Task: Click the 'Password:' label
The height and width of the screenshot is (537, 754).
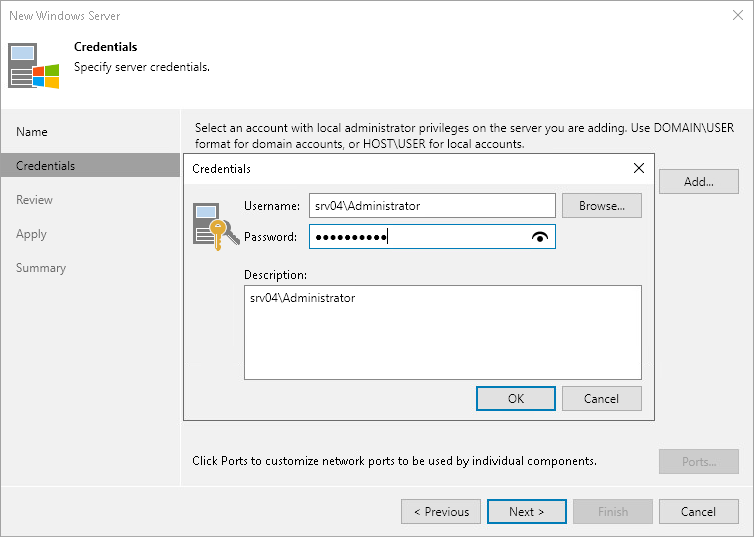Action: [x=270, y=237]
